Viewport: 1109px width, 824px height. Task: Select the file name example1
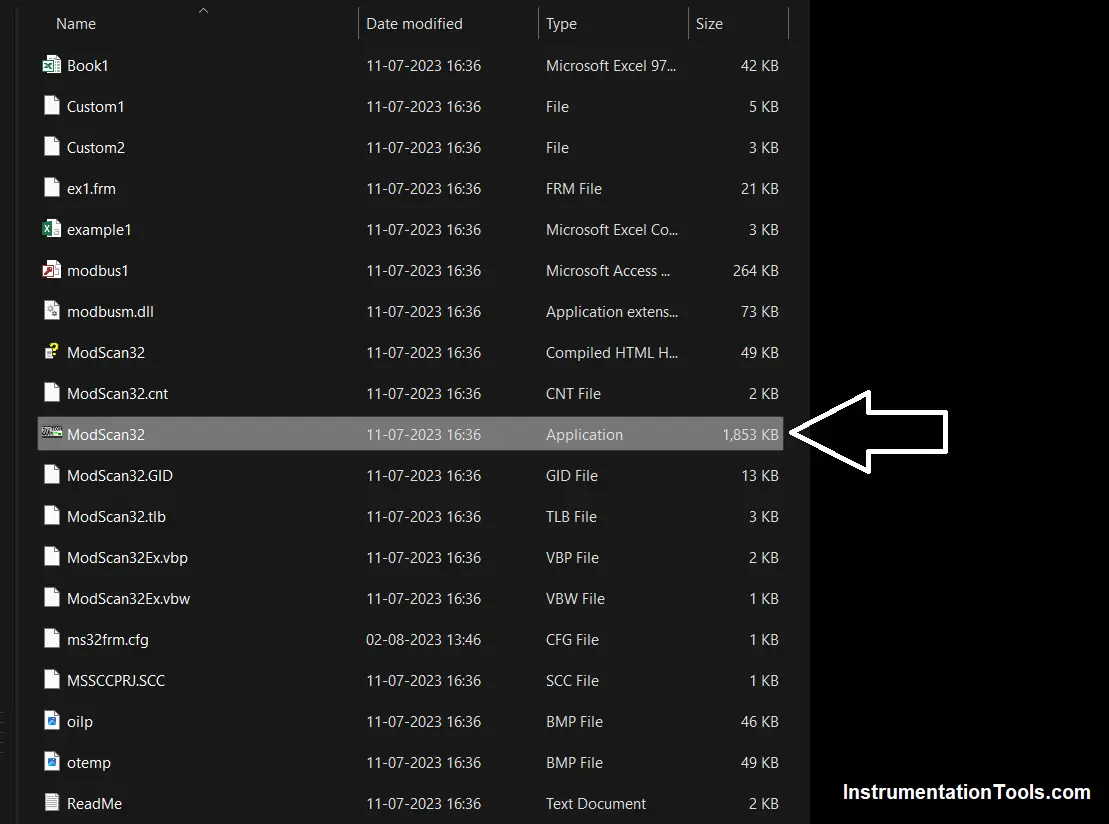coord(99,230)
